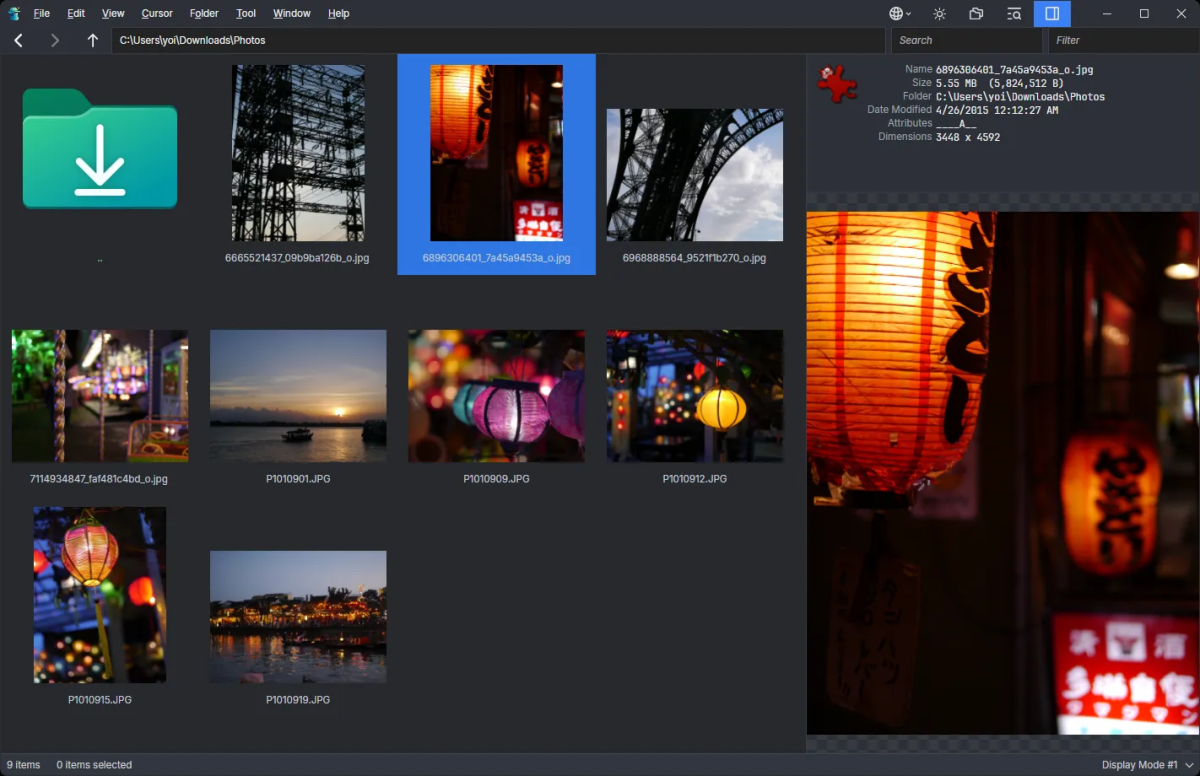Viewport: 1200px width, 776px height.
Task: Open the Tool menu
Action: pos(246,13)
